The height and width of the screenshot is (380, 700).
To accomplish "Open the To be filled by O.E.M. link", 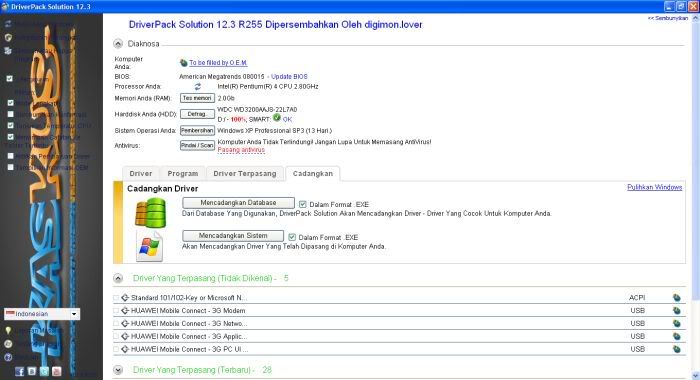I will pyautogui.click(x=218, y=63).
